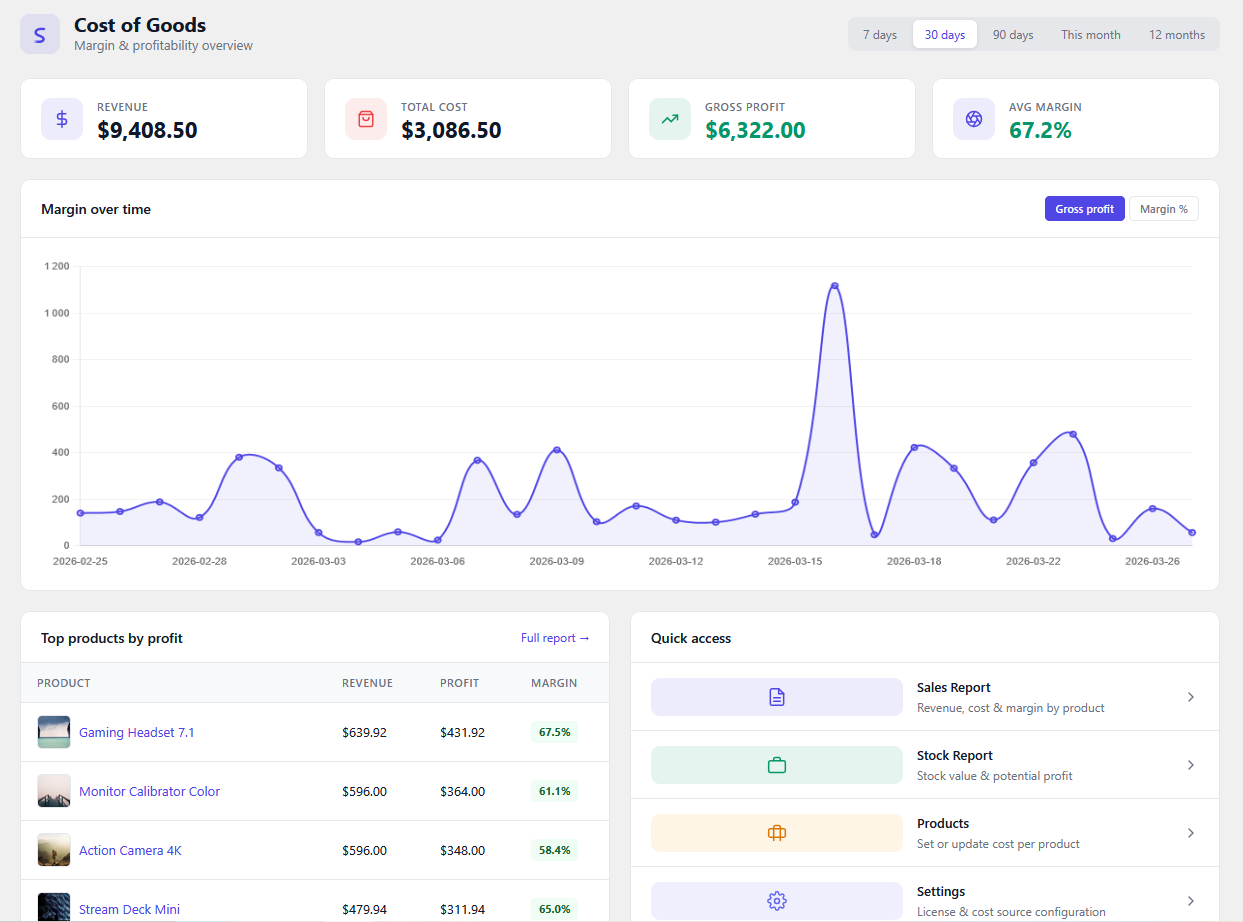Open the Gaming Headset 7.1 product page
1243x922 pixels.
coord(137,731)
